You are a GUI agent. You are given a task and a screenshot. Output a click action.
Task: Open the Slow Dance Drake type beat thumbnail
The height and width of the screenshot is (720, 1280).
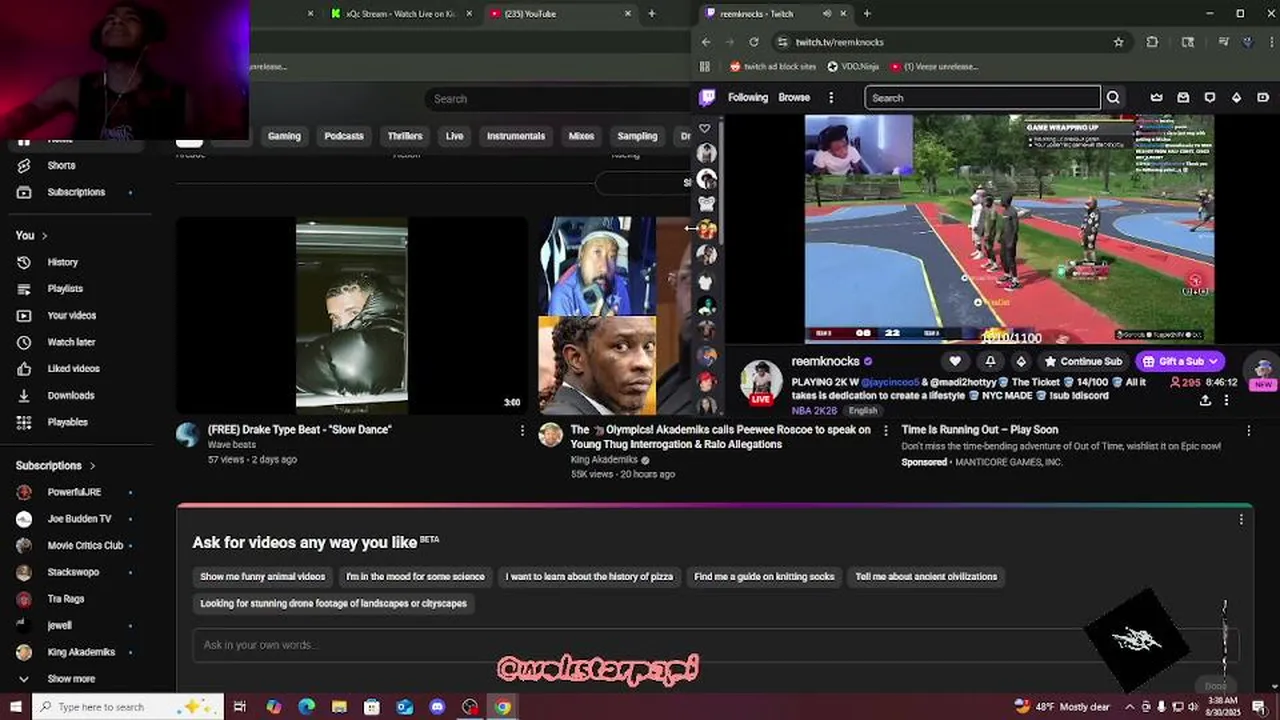point(352,315)
